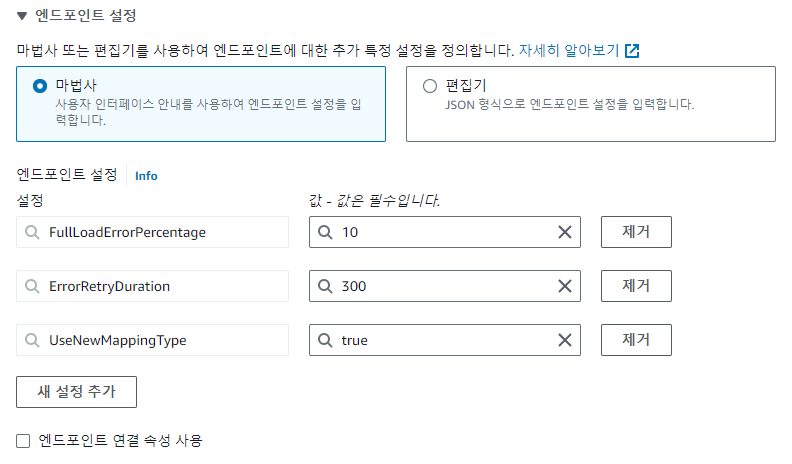Remove the FullLoadErrorPercentage setting with 제거
The width and height of the screenshot is (792, 464).
coord(636,232)
